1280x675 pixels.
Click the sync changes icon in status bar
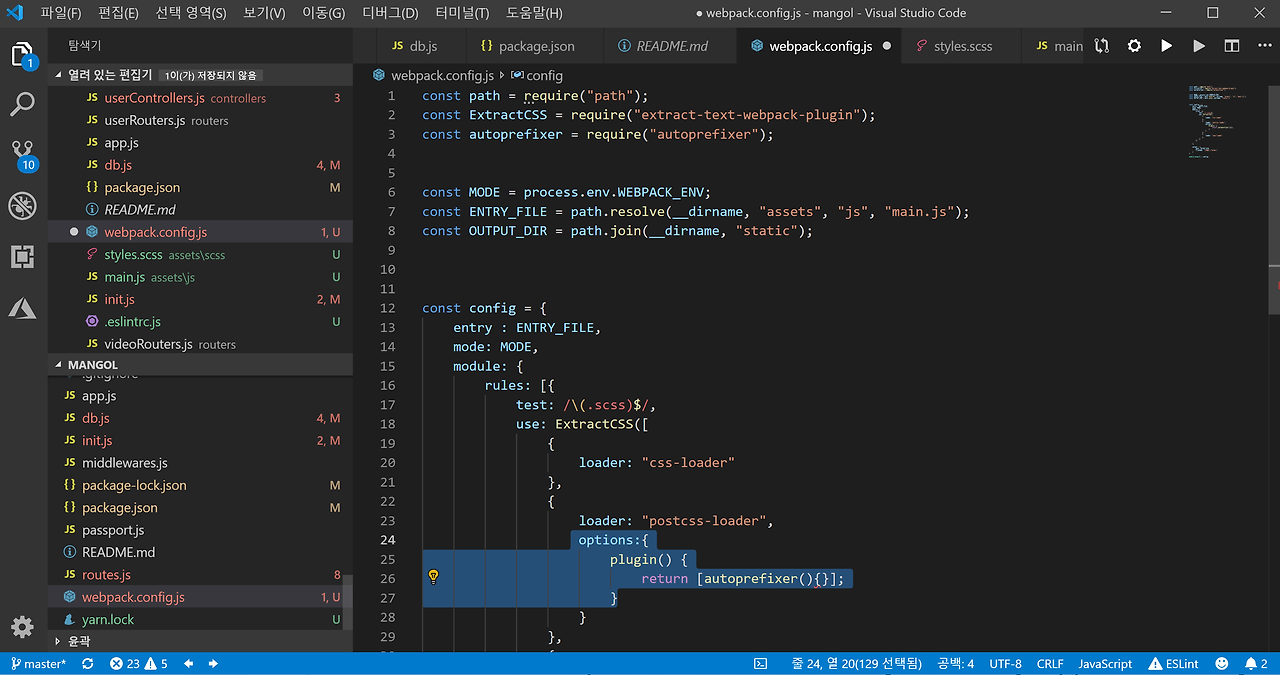(x=88, y=664)
